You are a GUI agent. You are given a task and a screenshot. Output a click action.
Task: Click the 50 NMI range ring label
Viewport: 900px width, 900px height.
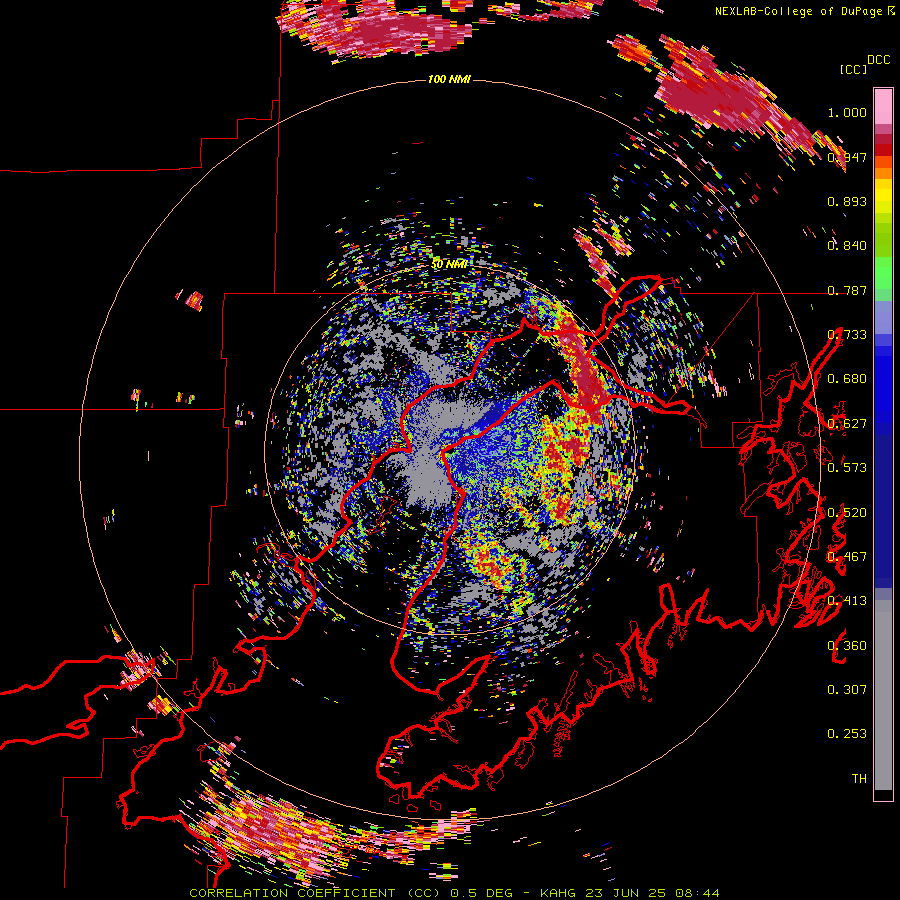coord(449,265)
